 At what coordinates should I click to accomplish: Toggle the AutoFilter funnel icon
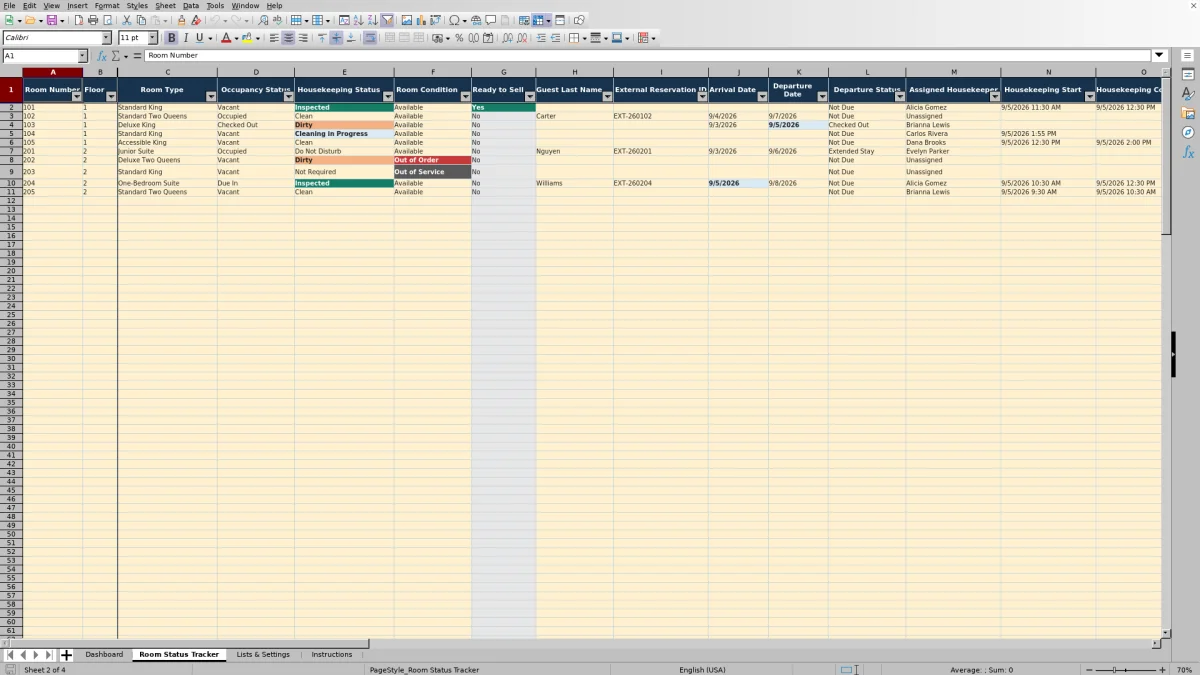[x=387, y=20]
